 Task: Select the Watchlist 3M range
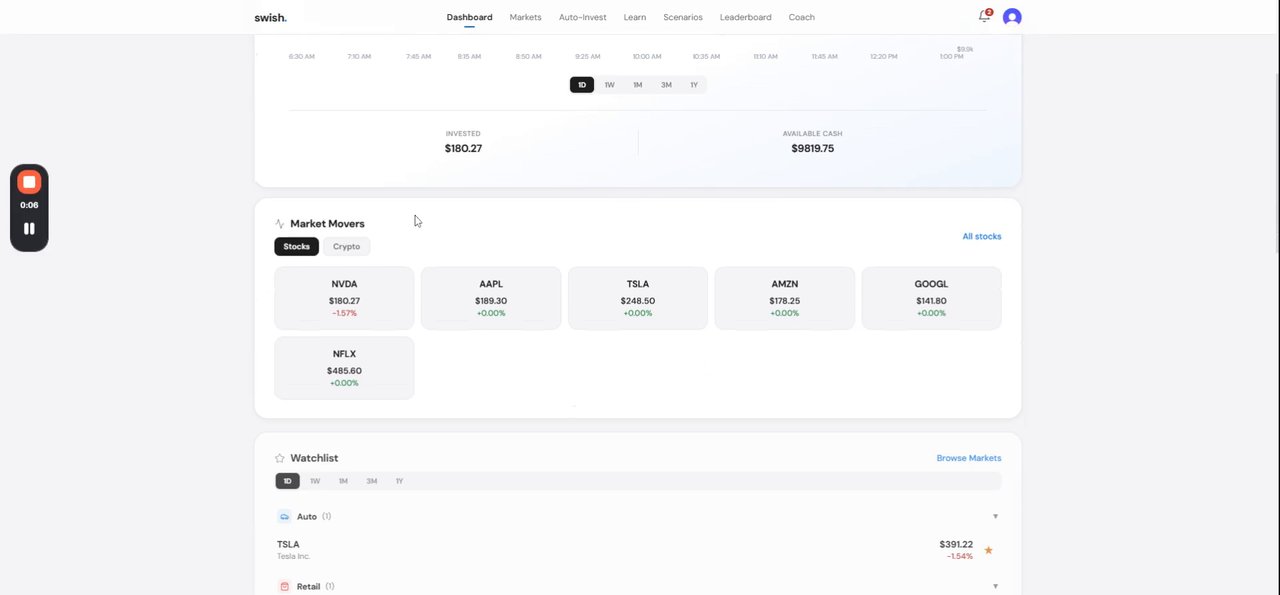click(372, 481)
